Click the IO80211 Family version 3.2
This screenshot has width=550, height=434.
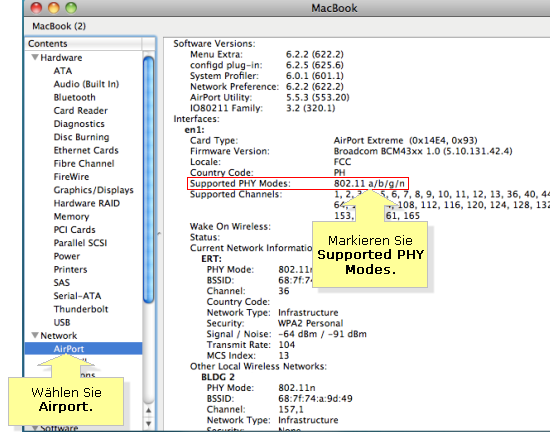click(x=310, y=108)
